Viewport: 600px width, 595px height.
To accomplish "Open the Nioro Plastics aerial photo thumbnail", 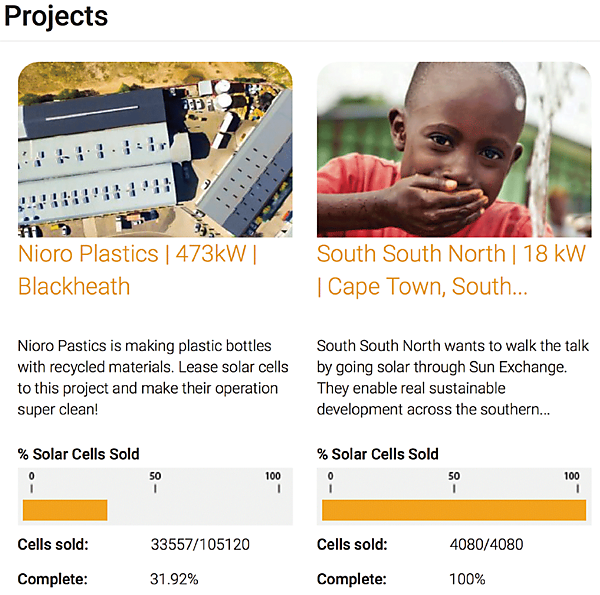I will pos(155,149).
